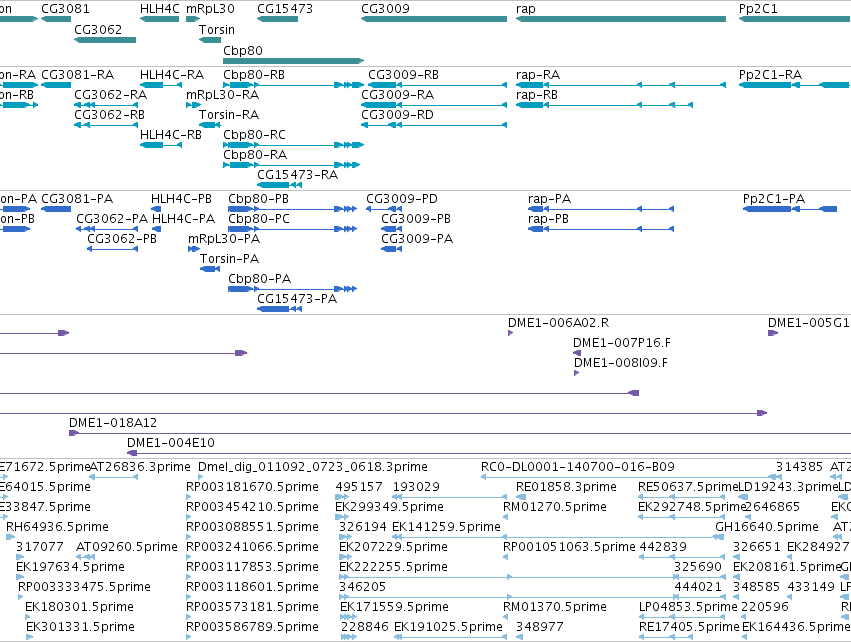Select the HLH4C gene glyph

tap(160, 19)
